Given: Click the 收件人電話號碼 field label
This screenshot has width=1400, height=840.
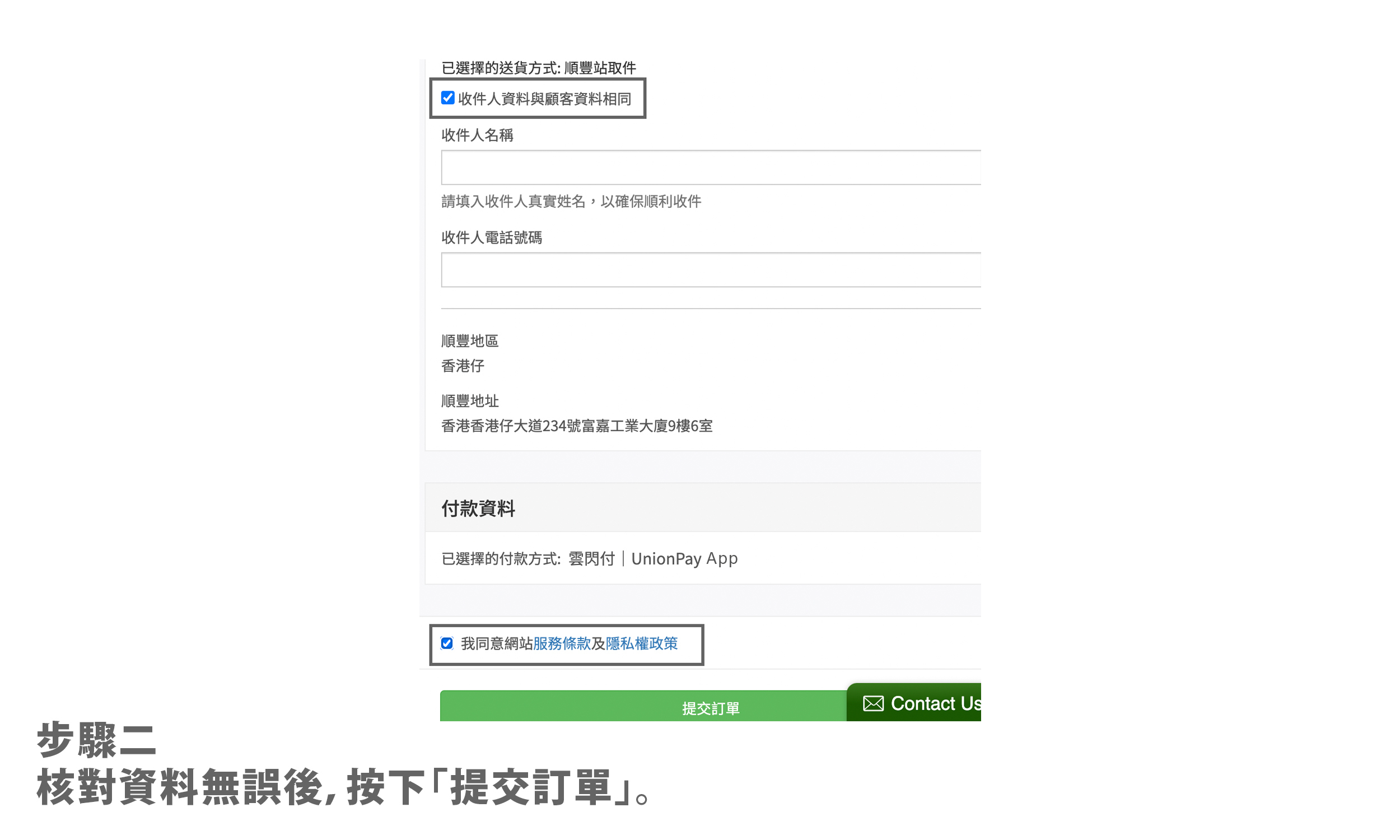Looking at the screenshot, I should point(491,237).
